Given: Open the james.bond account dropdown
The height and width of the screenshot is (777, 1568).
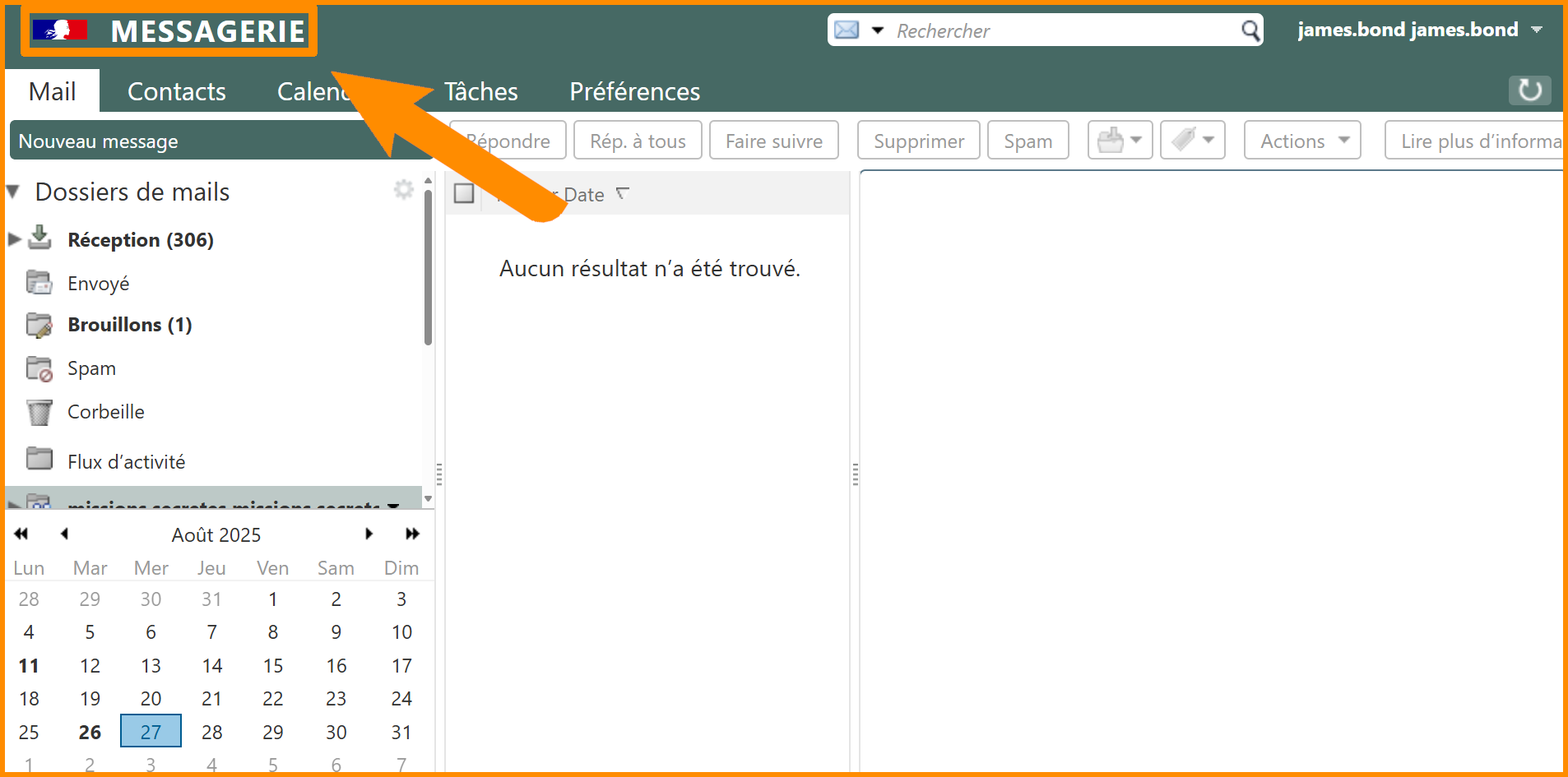Looking at the screenshot, I should click(x=1536, y=30).
